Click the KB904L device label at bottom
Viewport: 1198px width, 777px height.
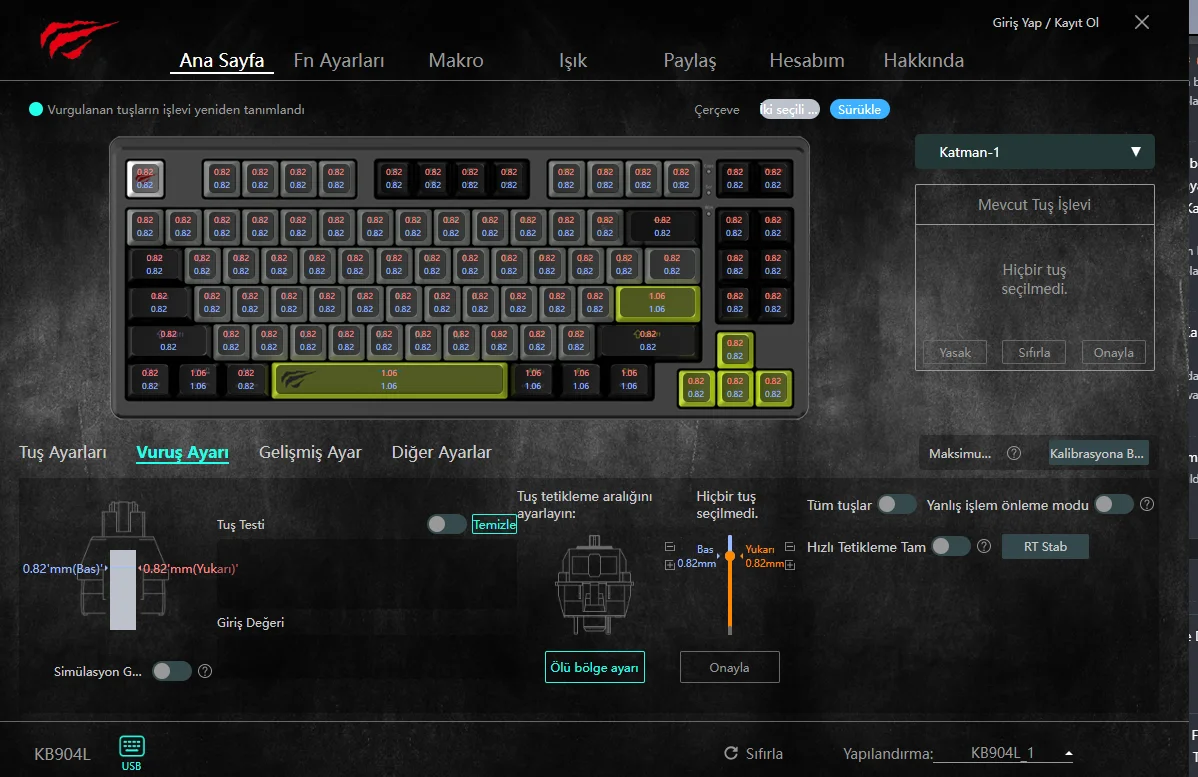(x=62, y=754)
